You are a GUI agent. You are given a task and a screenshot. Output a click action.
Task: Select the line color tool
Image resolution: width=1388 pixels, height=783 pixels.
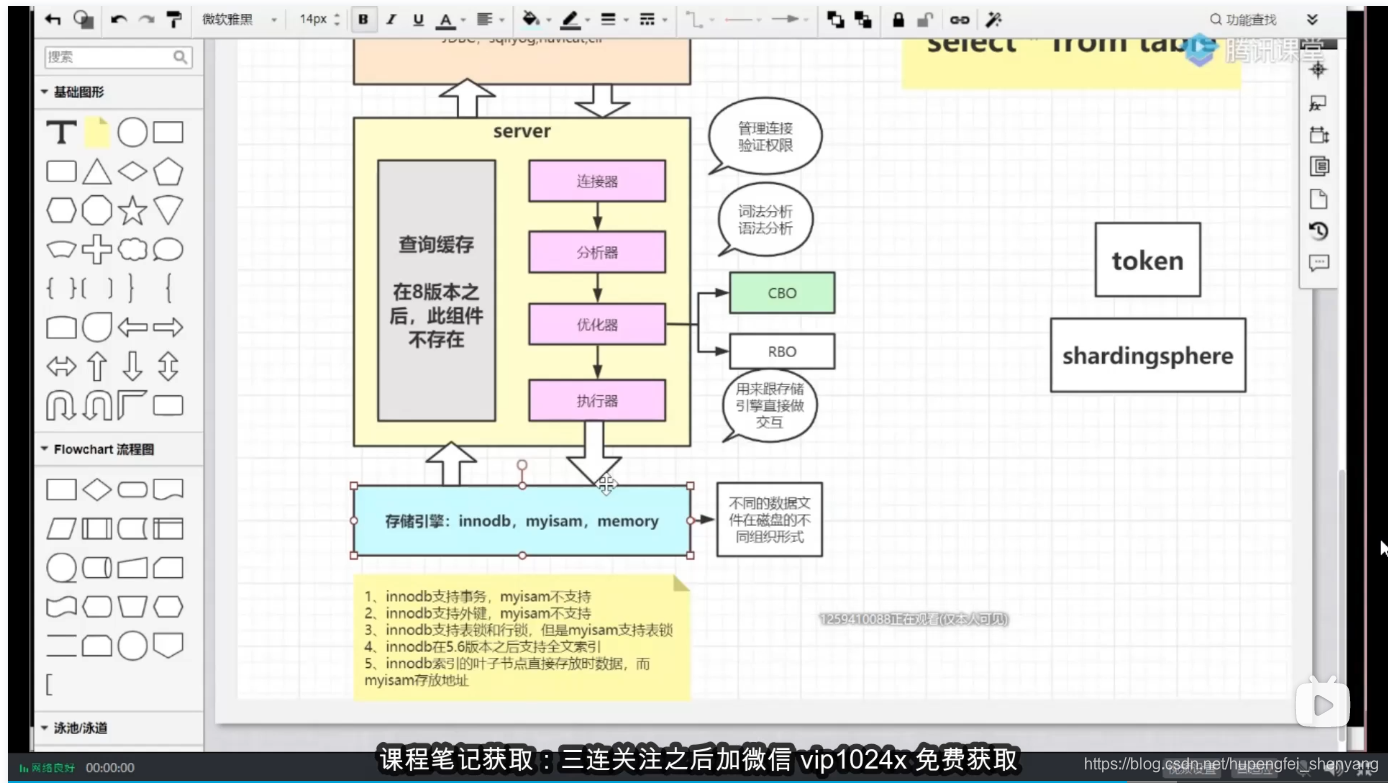point(569,19)
